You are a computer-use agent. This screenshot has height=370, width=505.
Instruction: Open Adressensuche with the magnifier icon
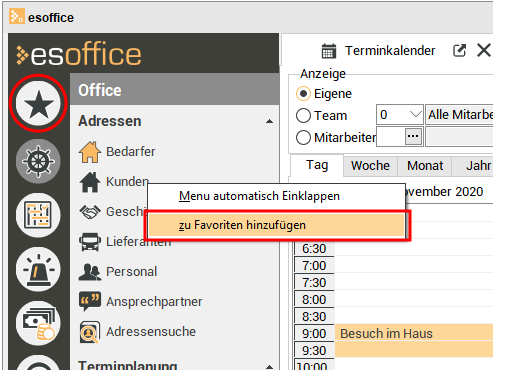point(137,332)
